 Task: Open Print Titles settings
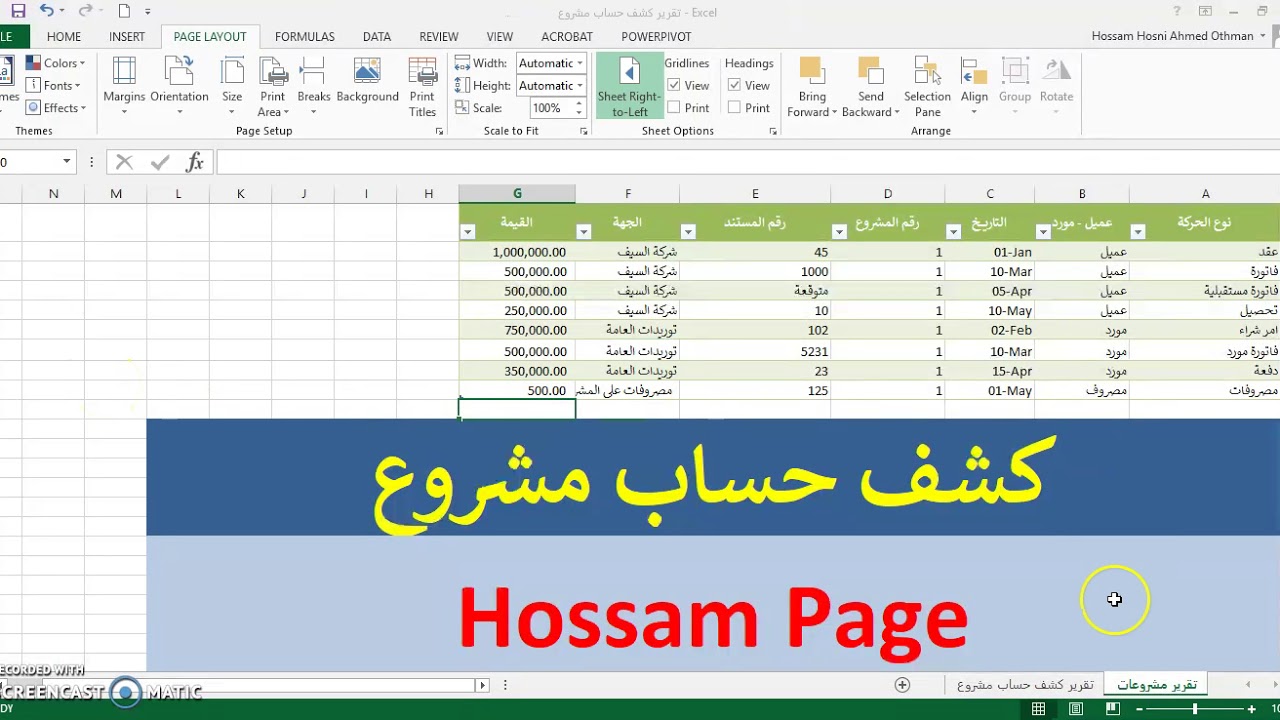422,86
